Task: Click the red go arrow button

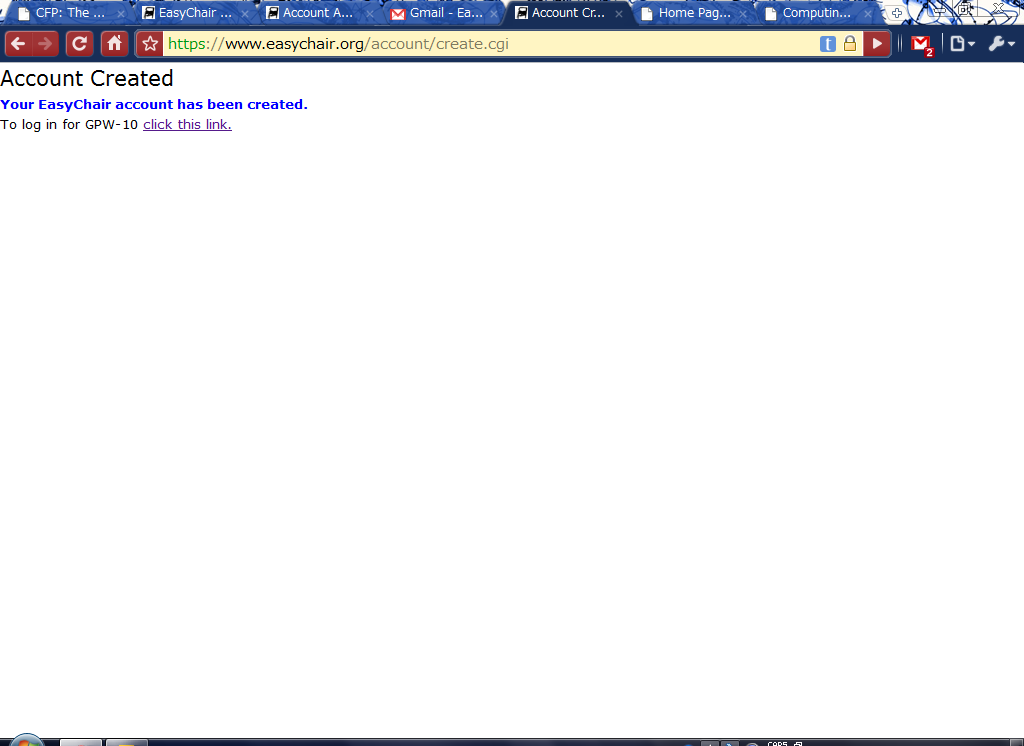Action: pyautogui.click(x=877, y=44)
